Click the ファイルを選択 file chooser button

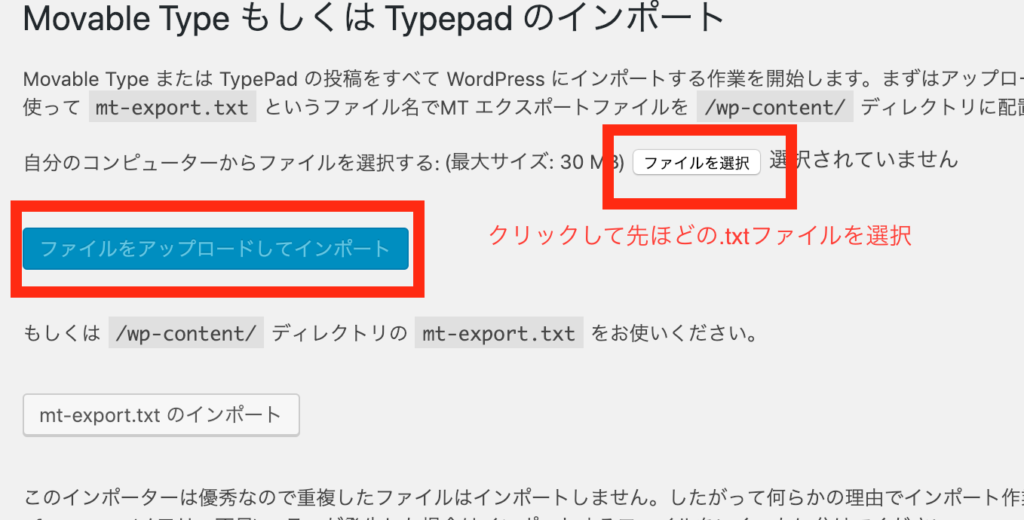pyautogui.click(x=696, y=163)
